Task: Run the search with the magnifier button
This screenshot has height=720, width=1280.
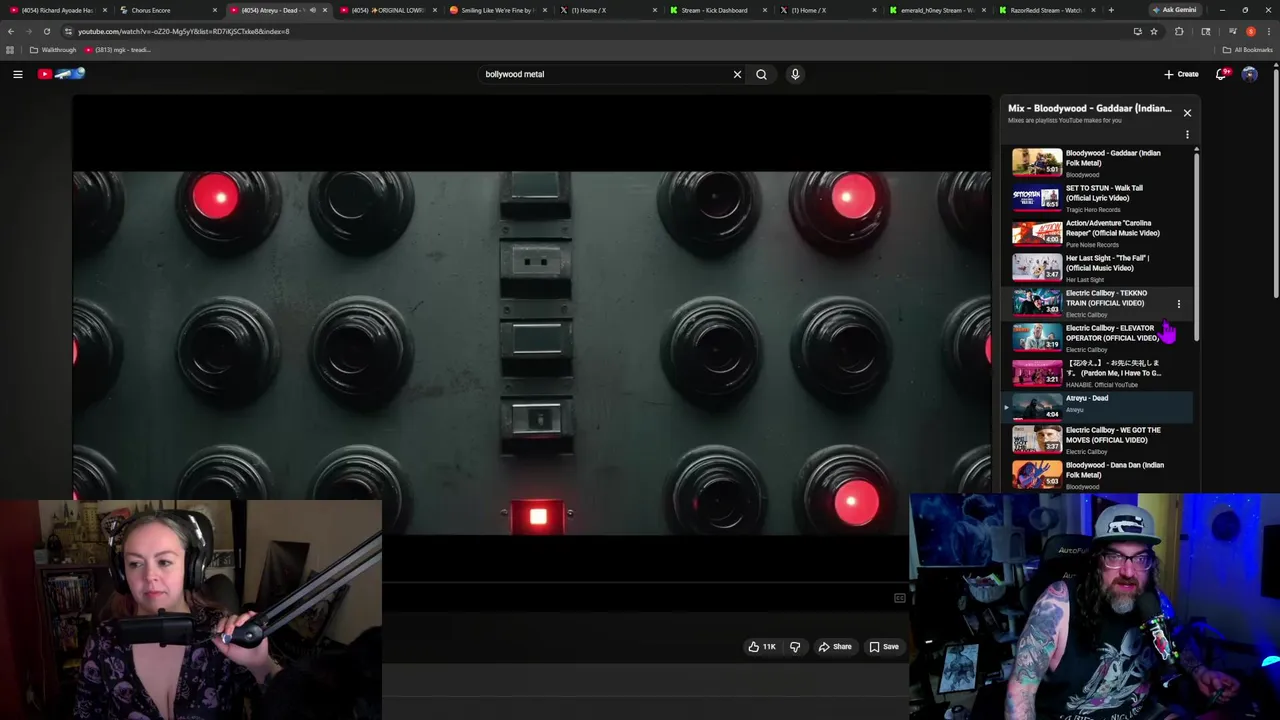Action: coord(761,74)
